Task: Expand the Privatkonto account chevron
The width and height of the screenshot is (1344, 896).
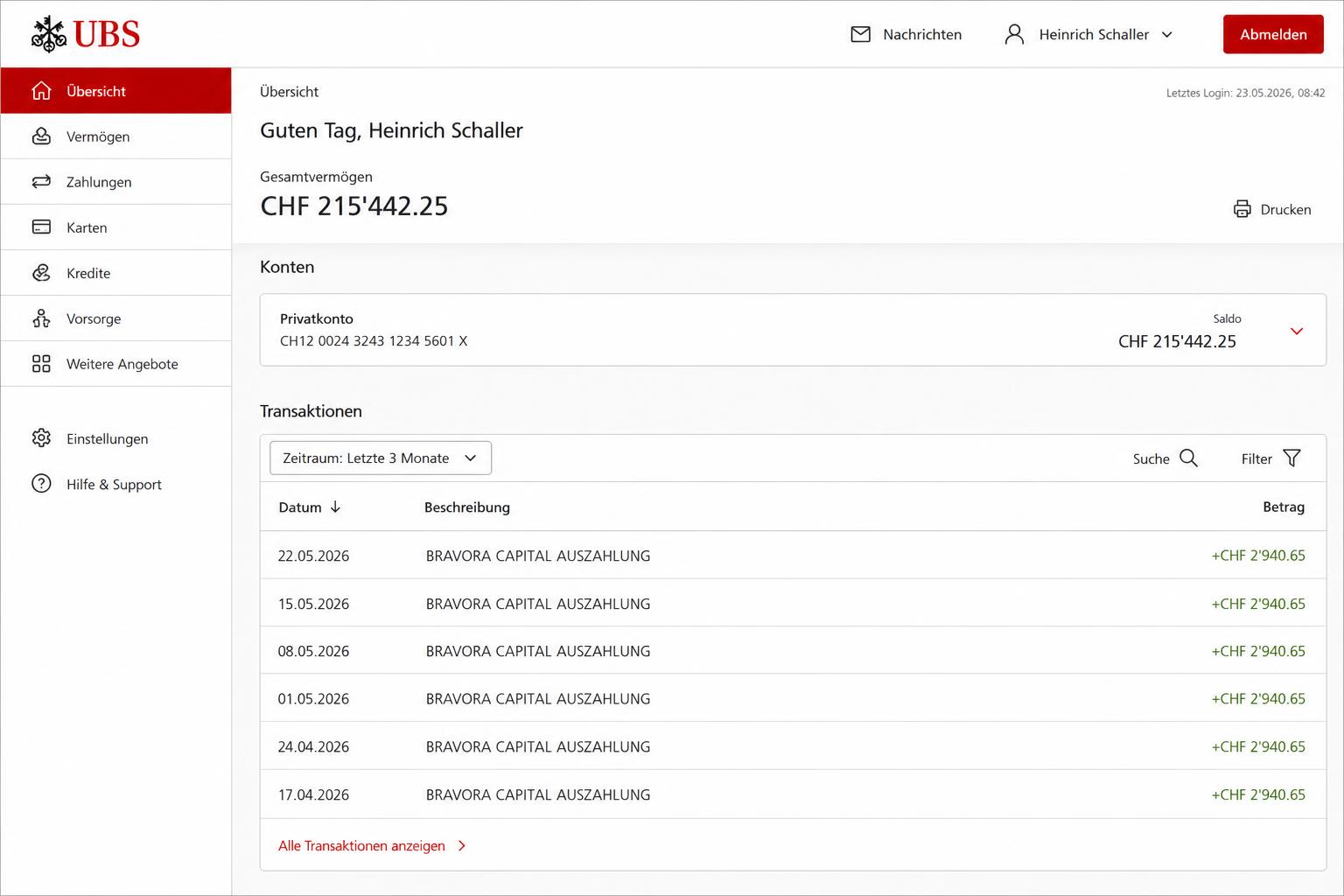Action: click(1297, 331)
